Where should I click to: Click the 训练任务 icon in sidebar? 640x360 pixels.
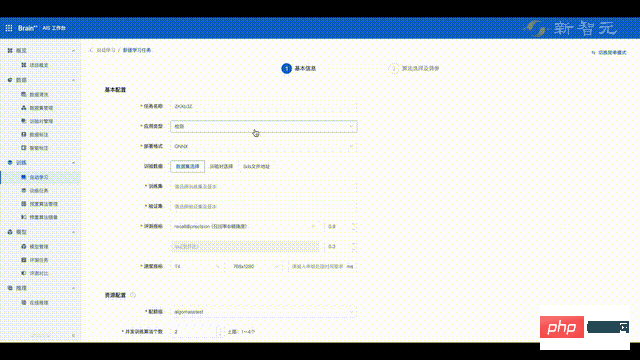(24, 191)
